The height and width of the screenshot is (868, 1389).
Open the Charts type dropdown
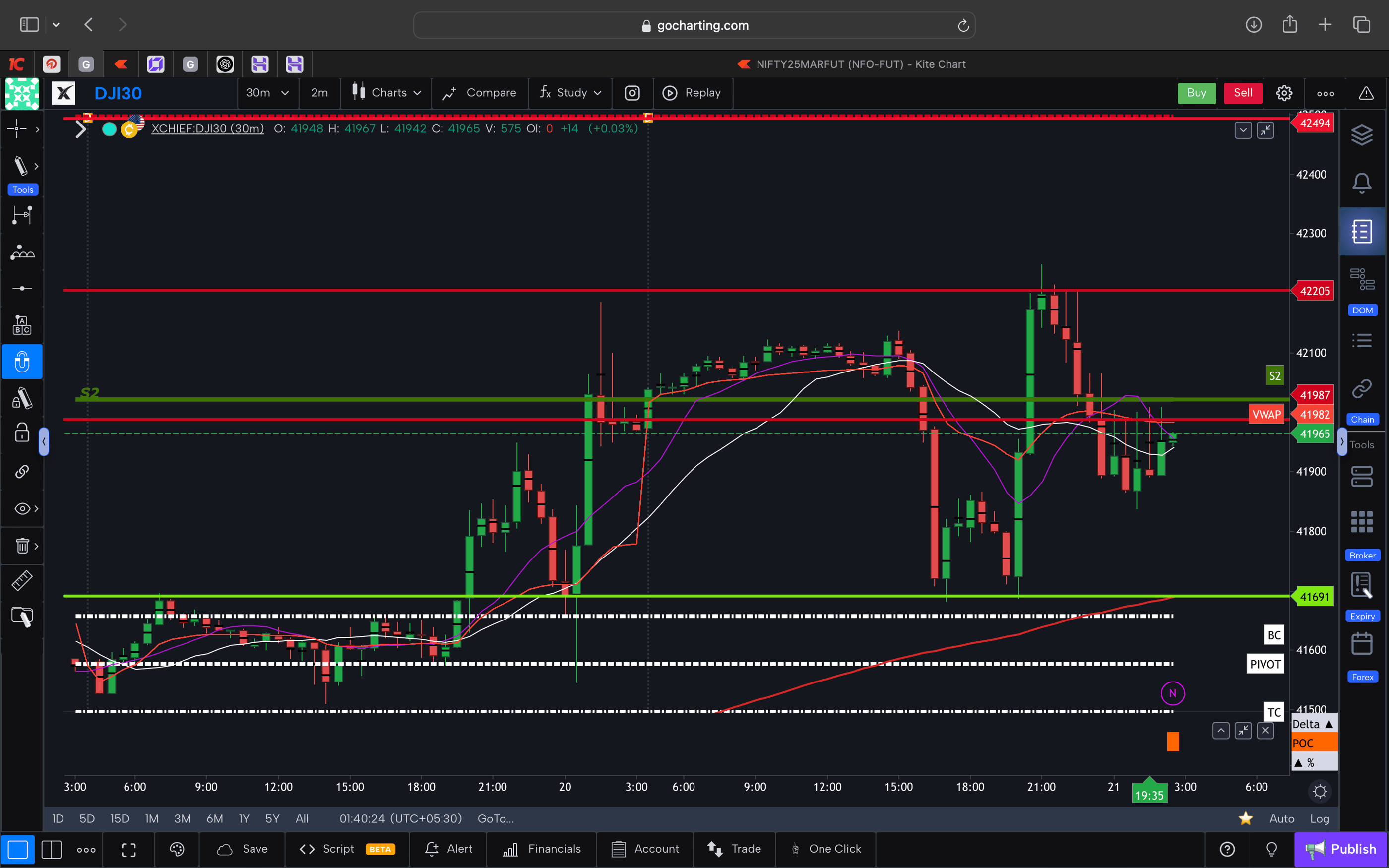[386, 92]
